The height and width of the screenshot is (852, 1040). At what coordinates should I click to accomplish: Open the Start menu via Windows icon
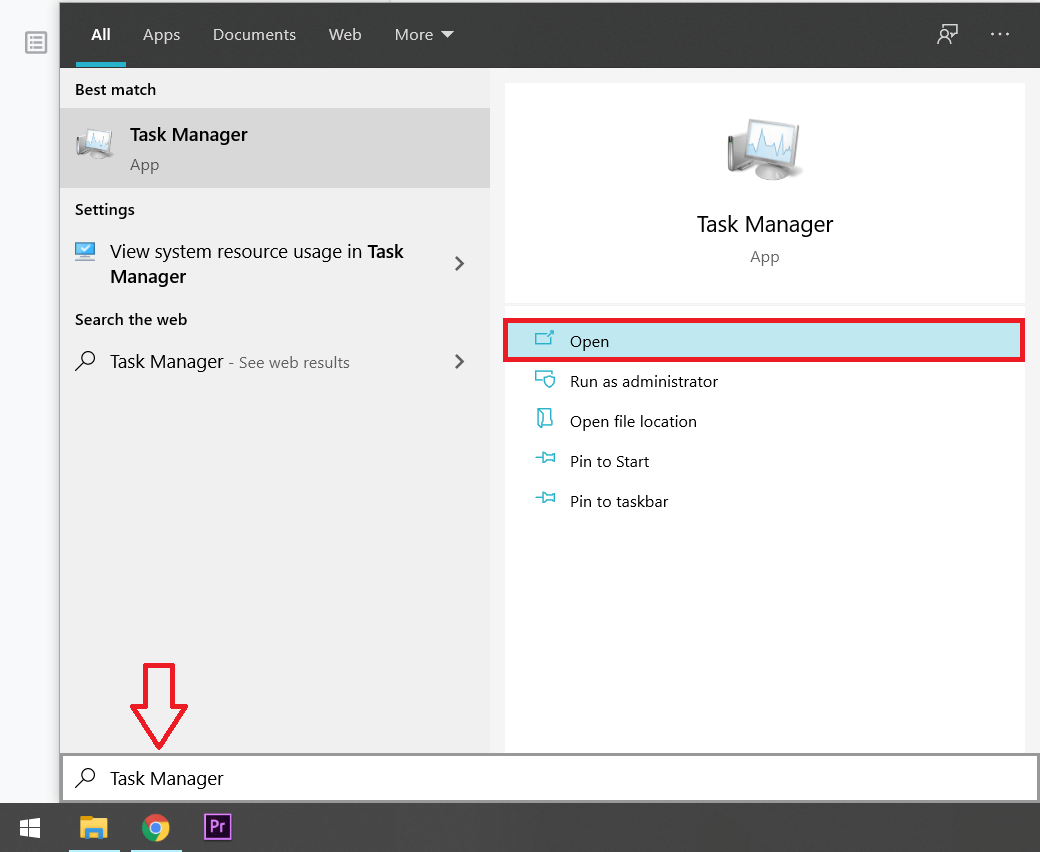pos(29,828)
